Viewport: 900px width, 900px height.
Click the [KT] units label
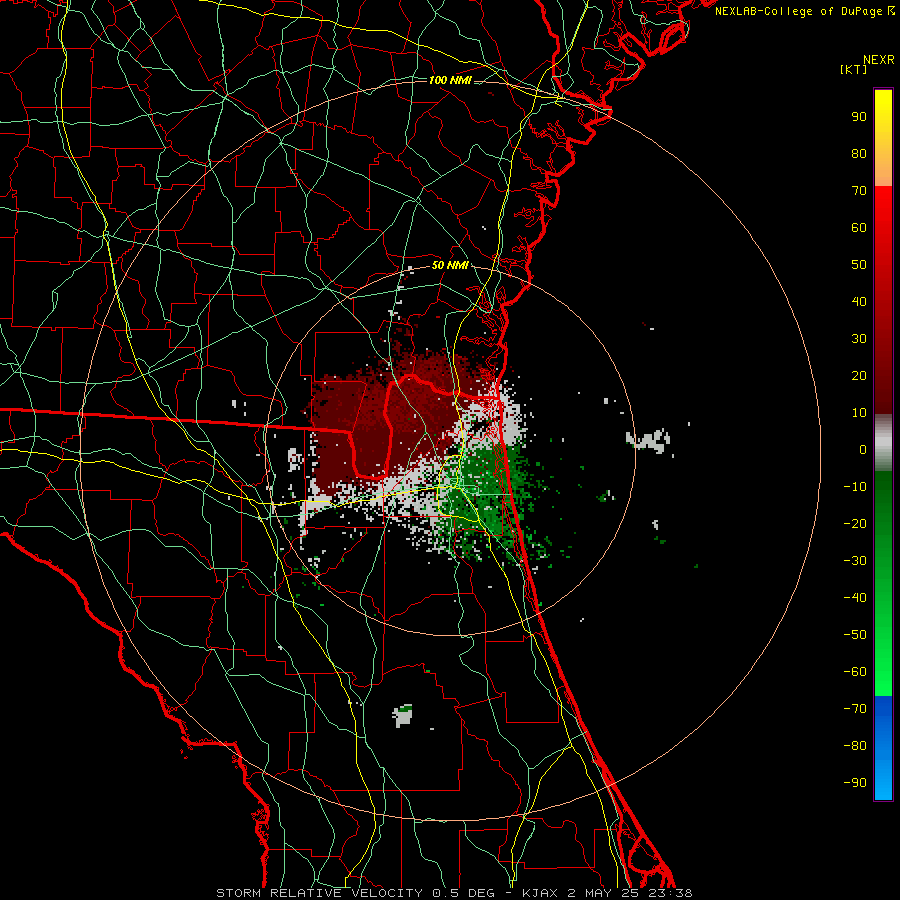pyautogui.click(x=853, y=69)
